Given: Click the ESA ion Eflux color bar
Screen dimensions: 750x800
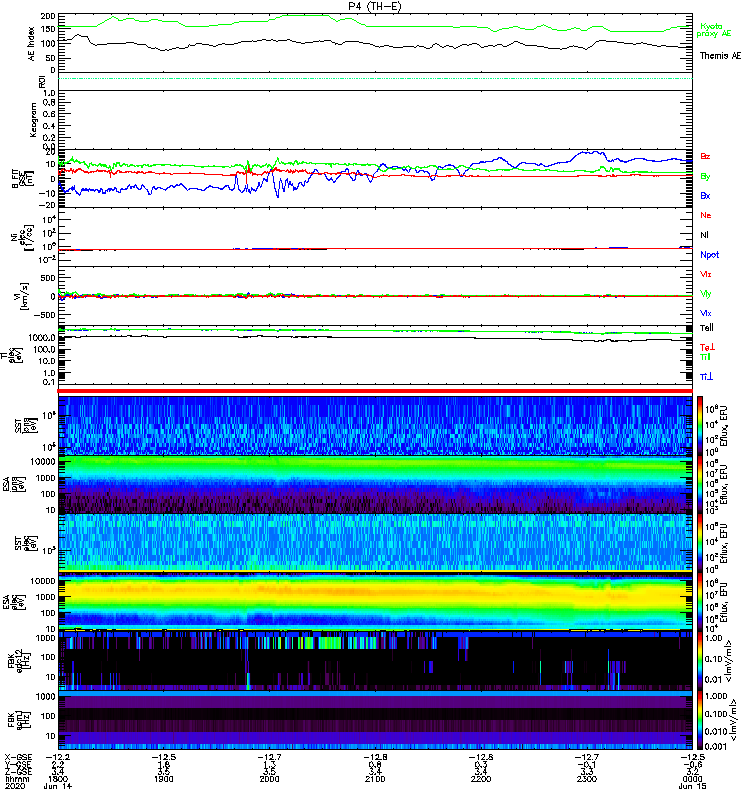Looking at the screenshot, I should tap(700, 485).
